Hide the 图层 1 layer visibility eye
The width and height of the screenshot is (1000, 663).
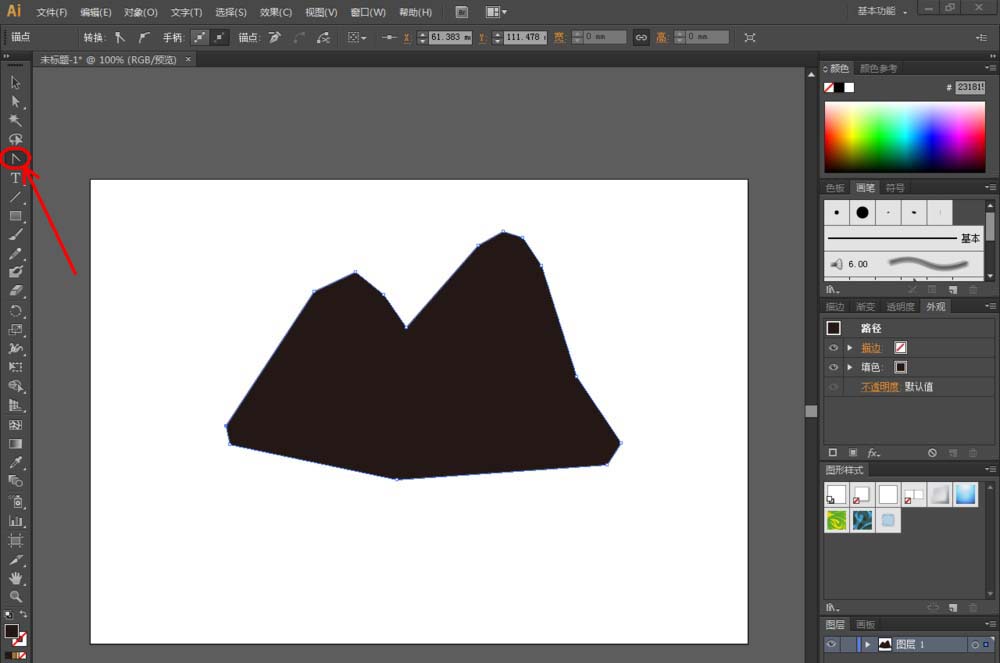coord(832,645)
